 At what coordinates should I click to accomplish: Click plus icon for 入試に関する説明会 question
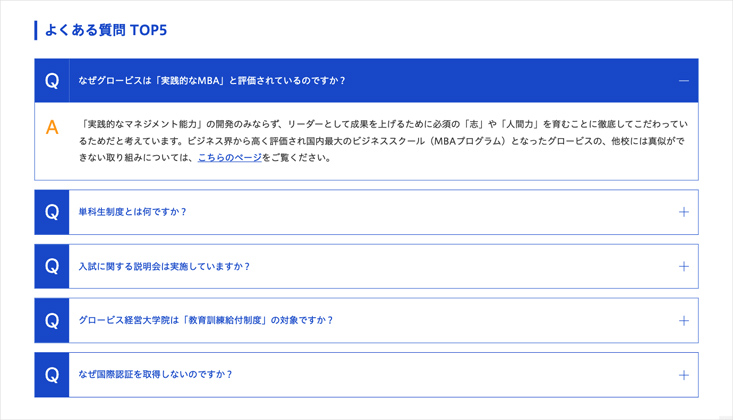point(683,266)
